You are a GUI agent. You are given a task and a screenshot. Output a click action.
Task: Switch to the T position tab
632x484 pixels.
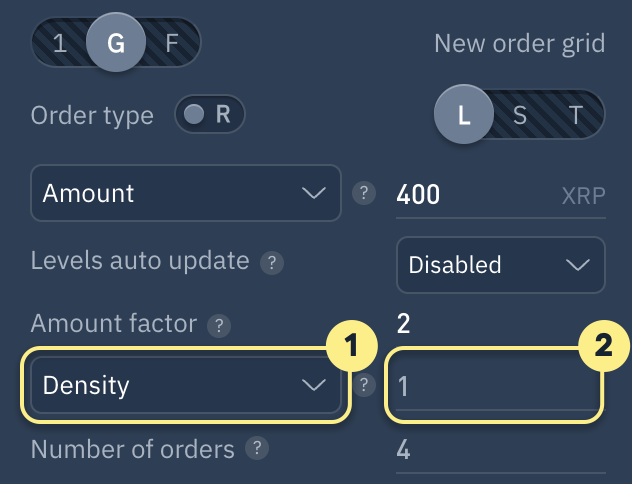click(x=576, y=115)
